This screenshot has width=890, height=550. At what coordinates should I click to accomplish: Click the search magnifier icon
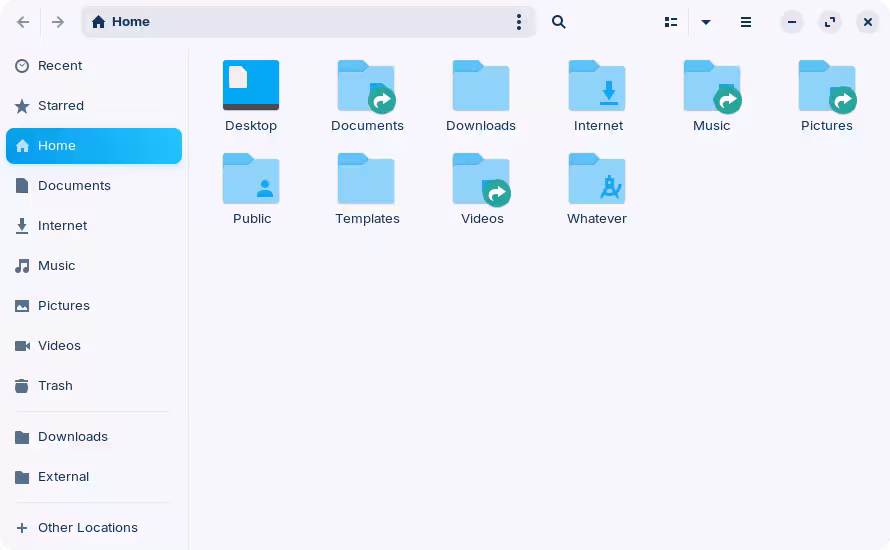(x=559, y=22)
